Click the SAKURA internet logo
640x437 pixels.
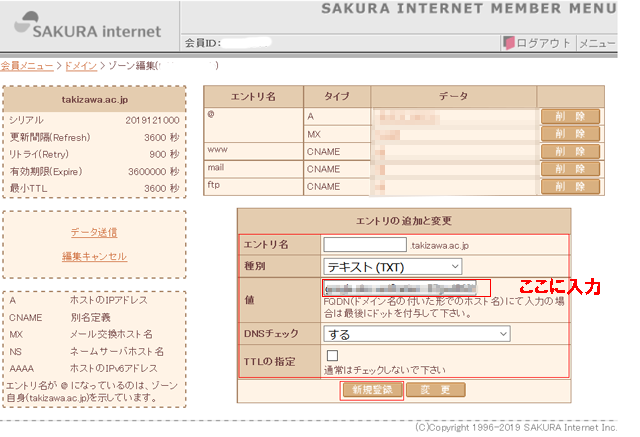(x=88, y=25)
